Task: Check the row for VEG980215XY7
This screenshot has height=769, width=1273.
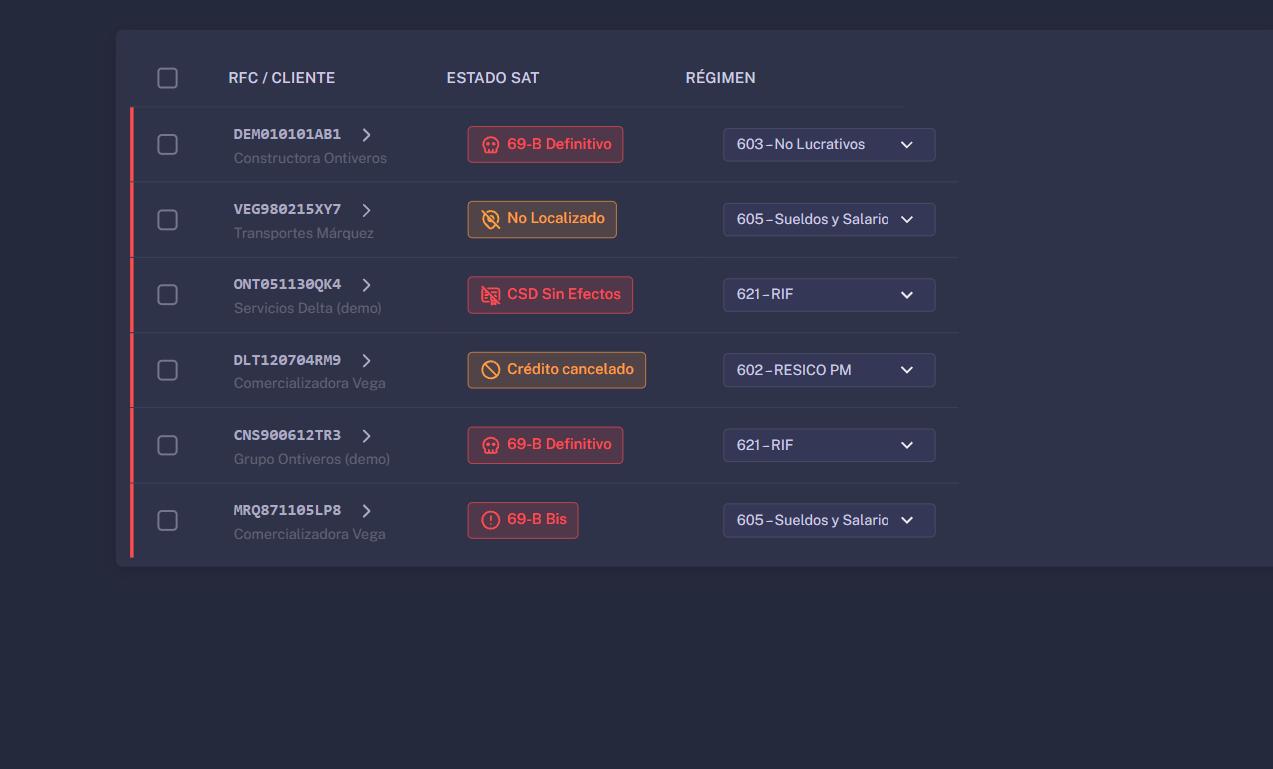Action: 167,220
